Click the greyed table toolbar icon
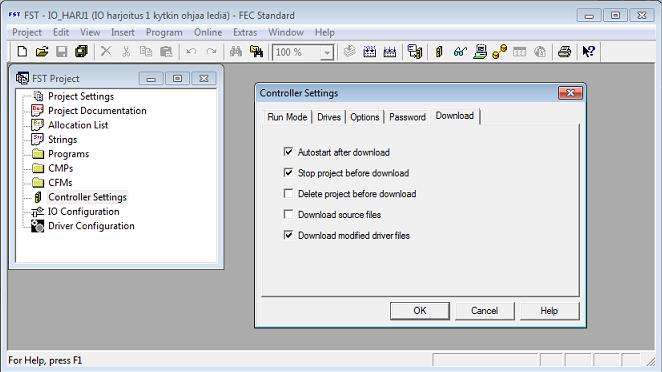Screen dimensions: 662x372 click(519, 52)
